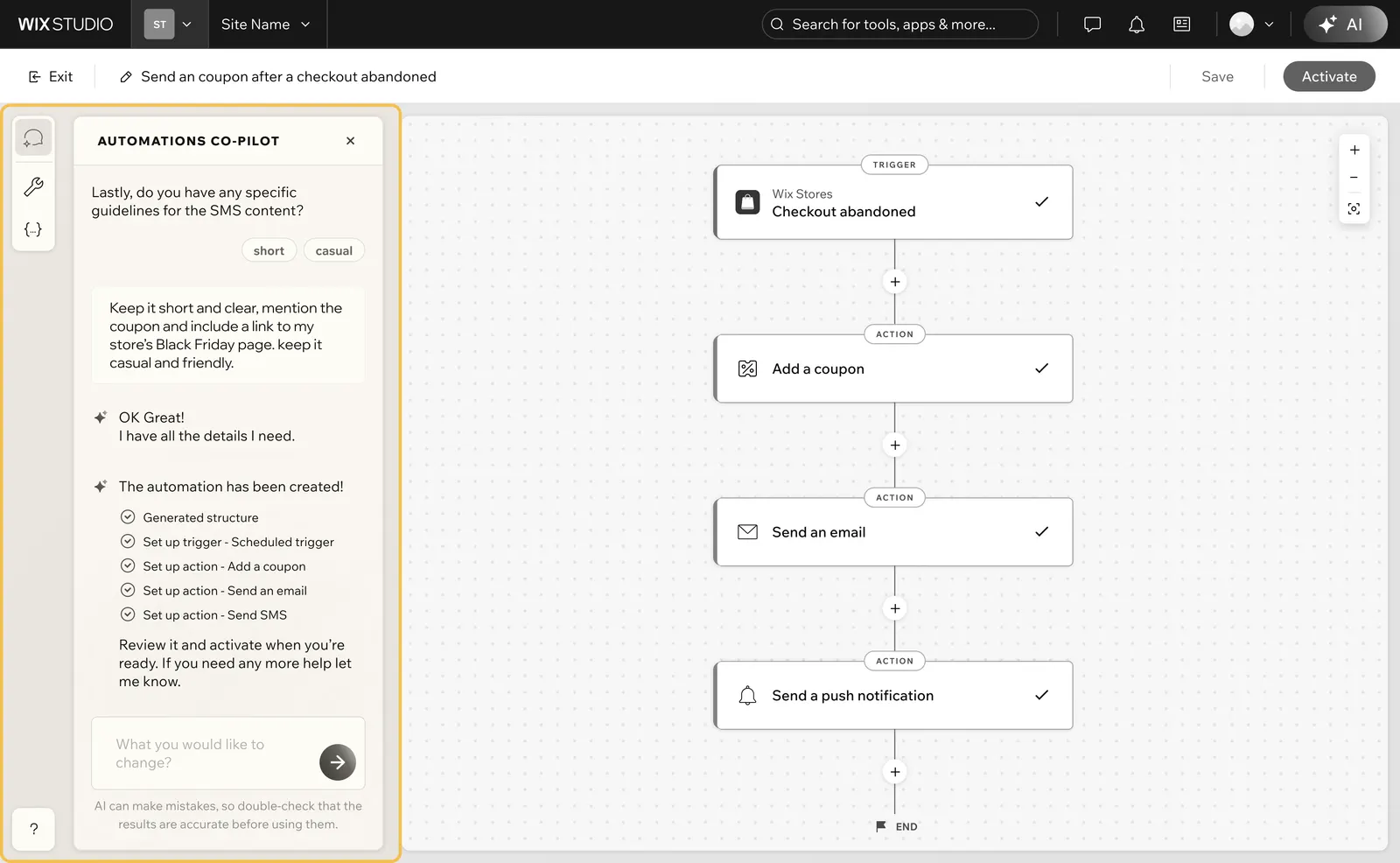
Task: Select the Send an email action card
Action: [893, 532]
